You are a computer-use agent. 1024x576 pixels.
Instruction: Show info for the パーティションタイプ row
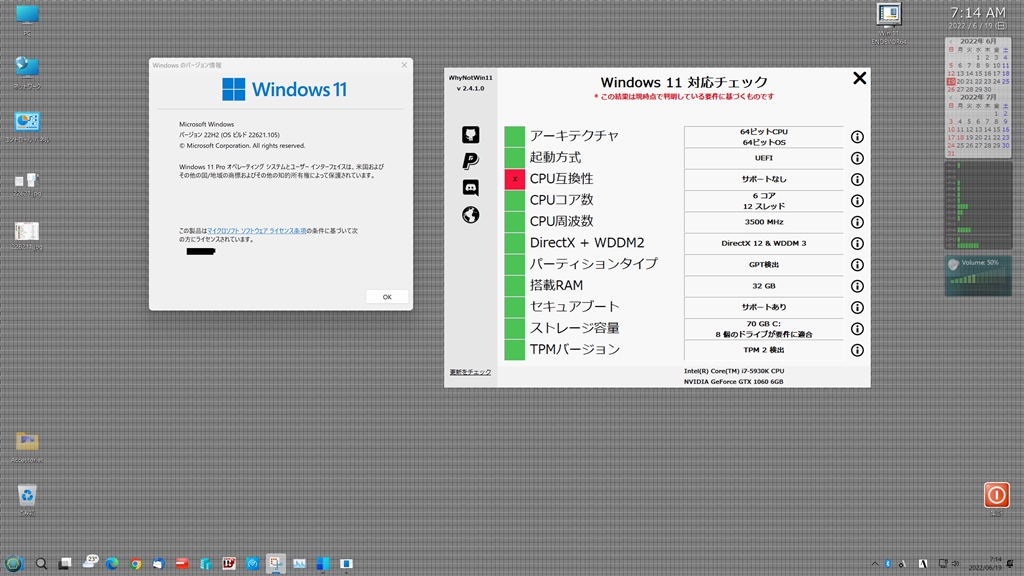(x=857, y=264)
